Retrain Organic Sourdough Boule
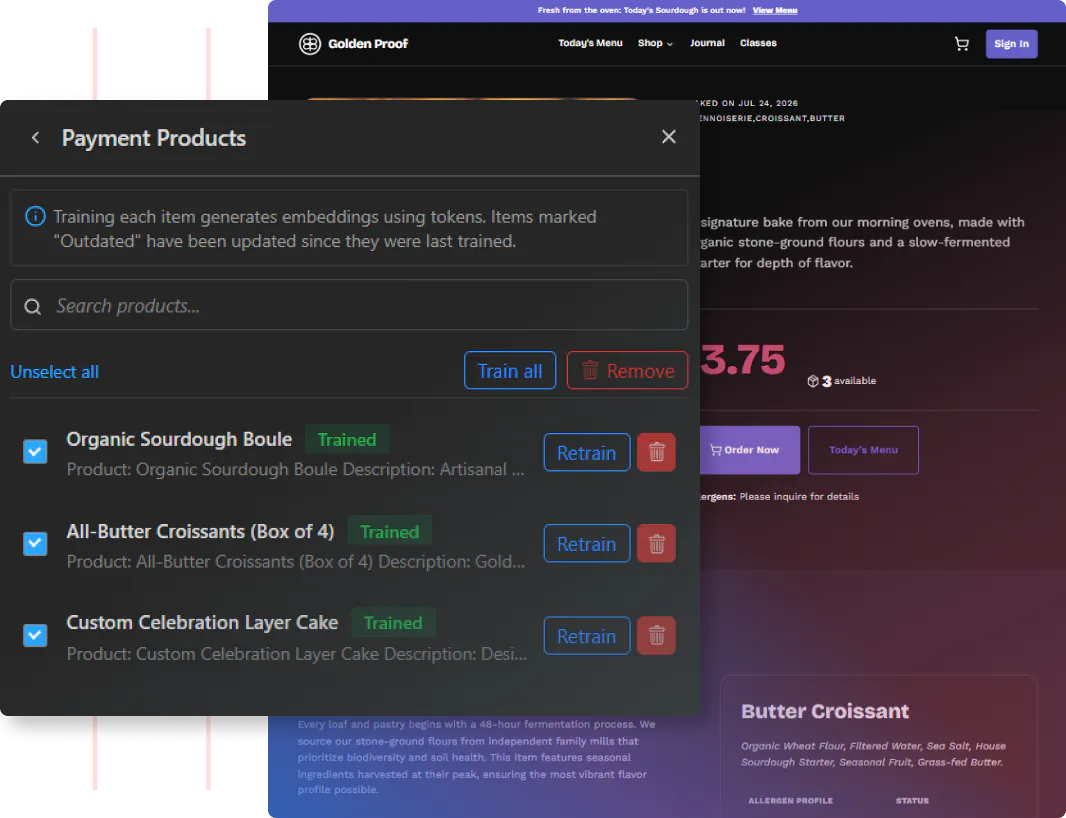The width and height of the screenshot is (1066, 818). point(587,452)
